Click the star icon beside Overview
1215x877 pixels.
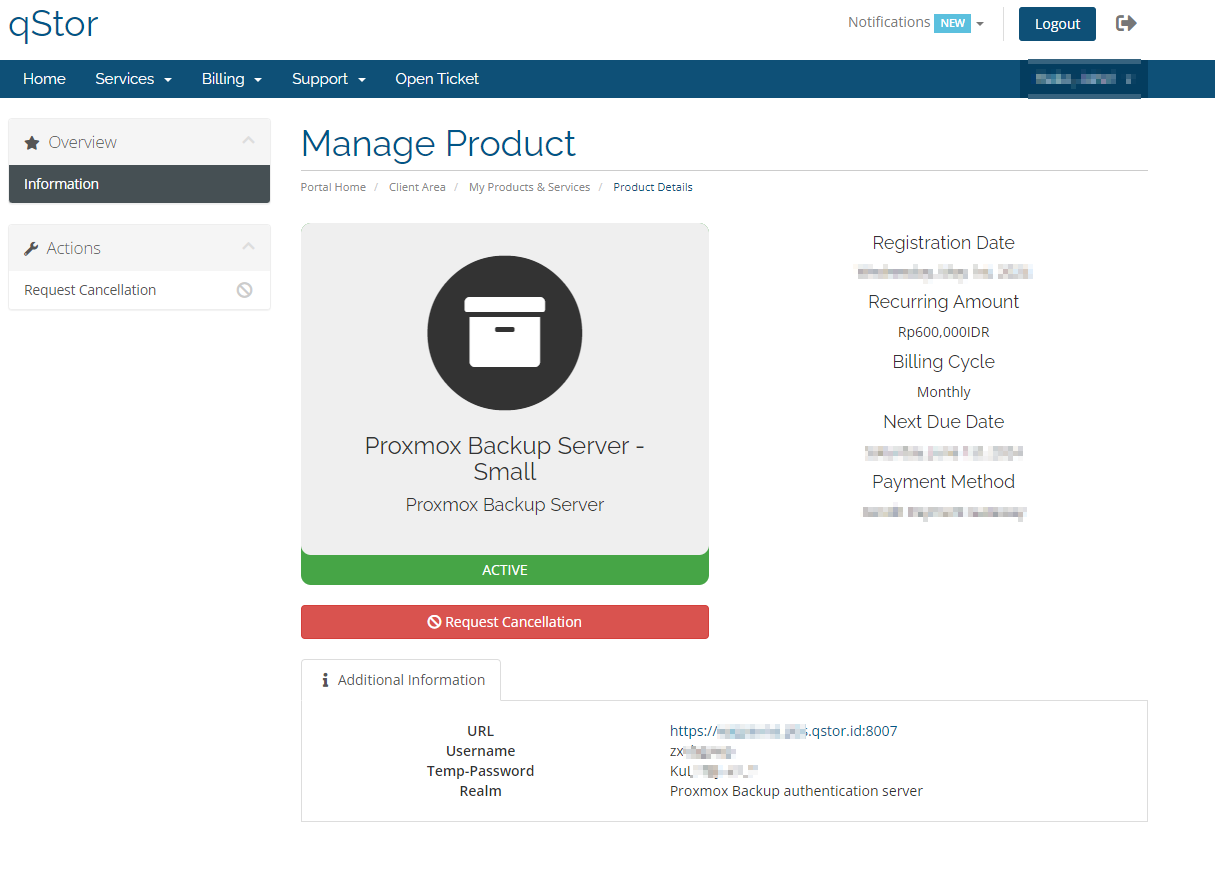point(32,143)
